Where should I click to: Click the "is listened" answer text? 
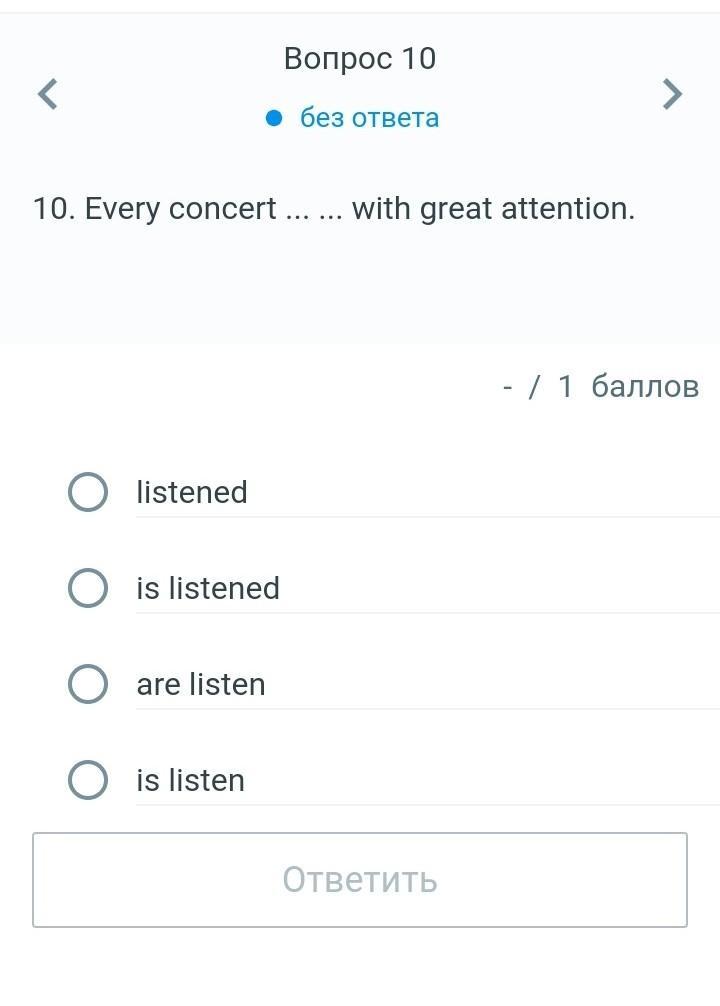tap(208, 588)
